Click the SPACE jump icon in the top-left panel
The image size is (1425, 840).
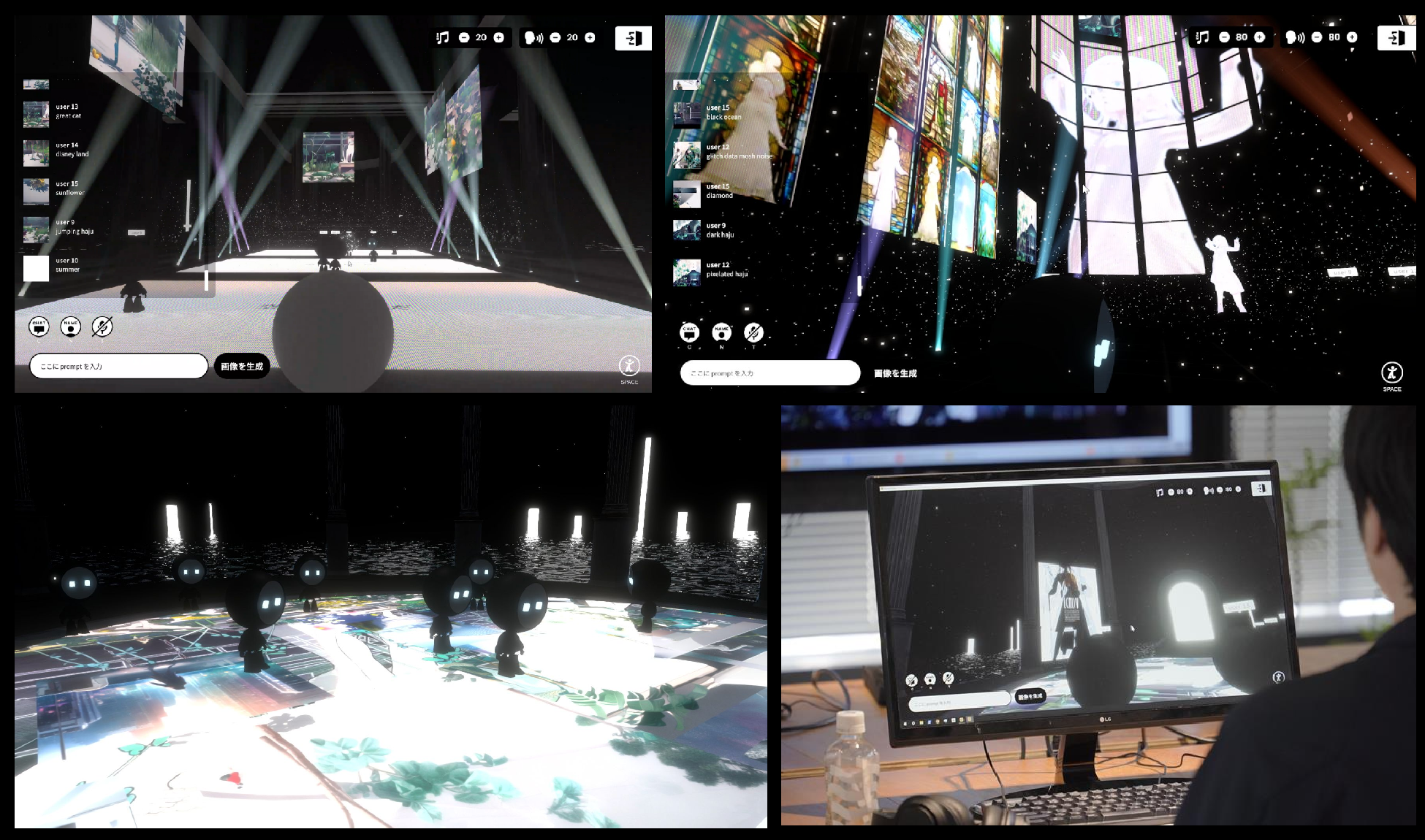[x=629, y=365]
